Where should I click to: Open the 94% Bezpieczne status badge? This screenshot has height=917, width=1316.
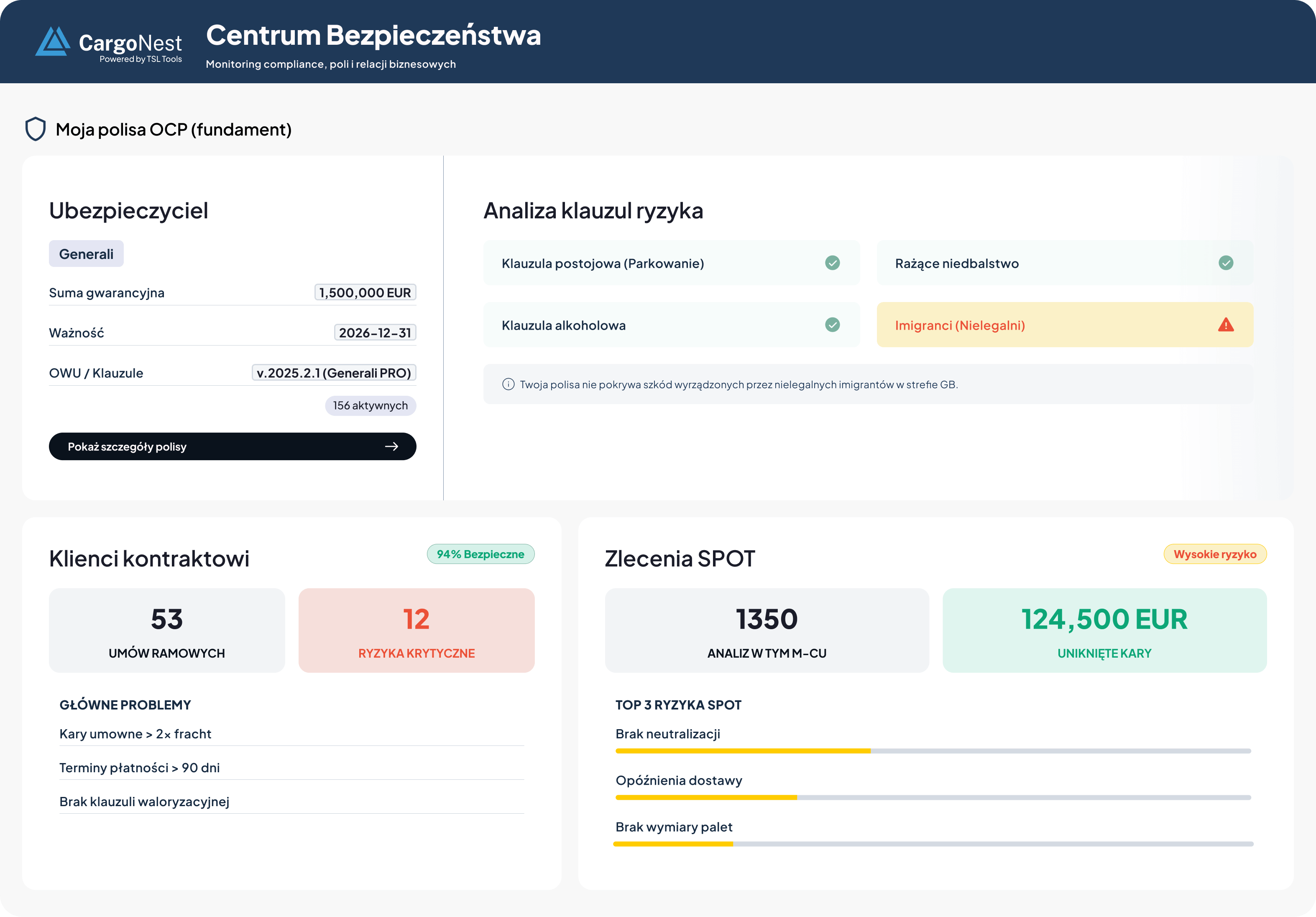[x=481, y=554]
